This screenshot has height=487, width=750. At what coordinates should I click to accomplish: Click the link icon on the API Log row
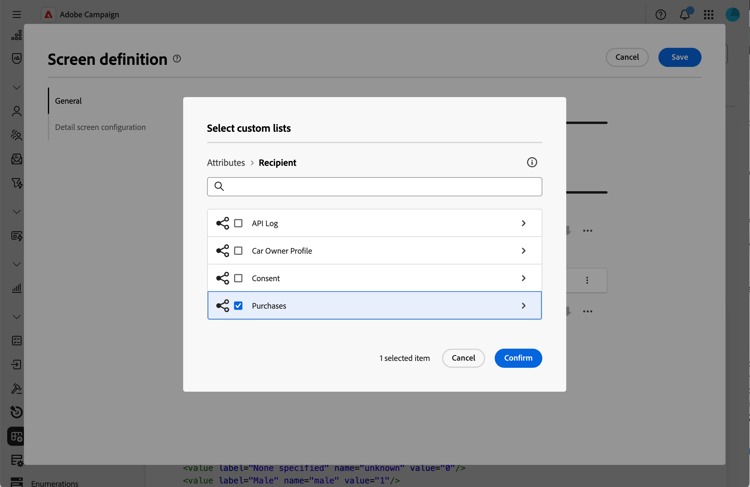pos(222,223)
